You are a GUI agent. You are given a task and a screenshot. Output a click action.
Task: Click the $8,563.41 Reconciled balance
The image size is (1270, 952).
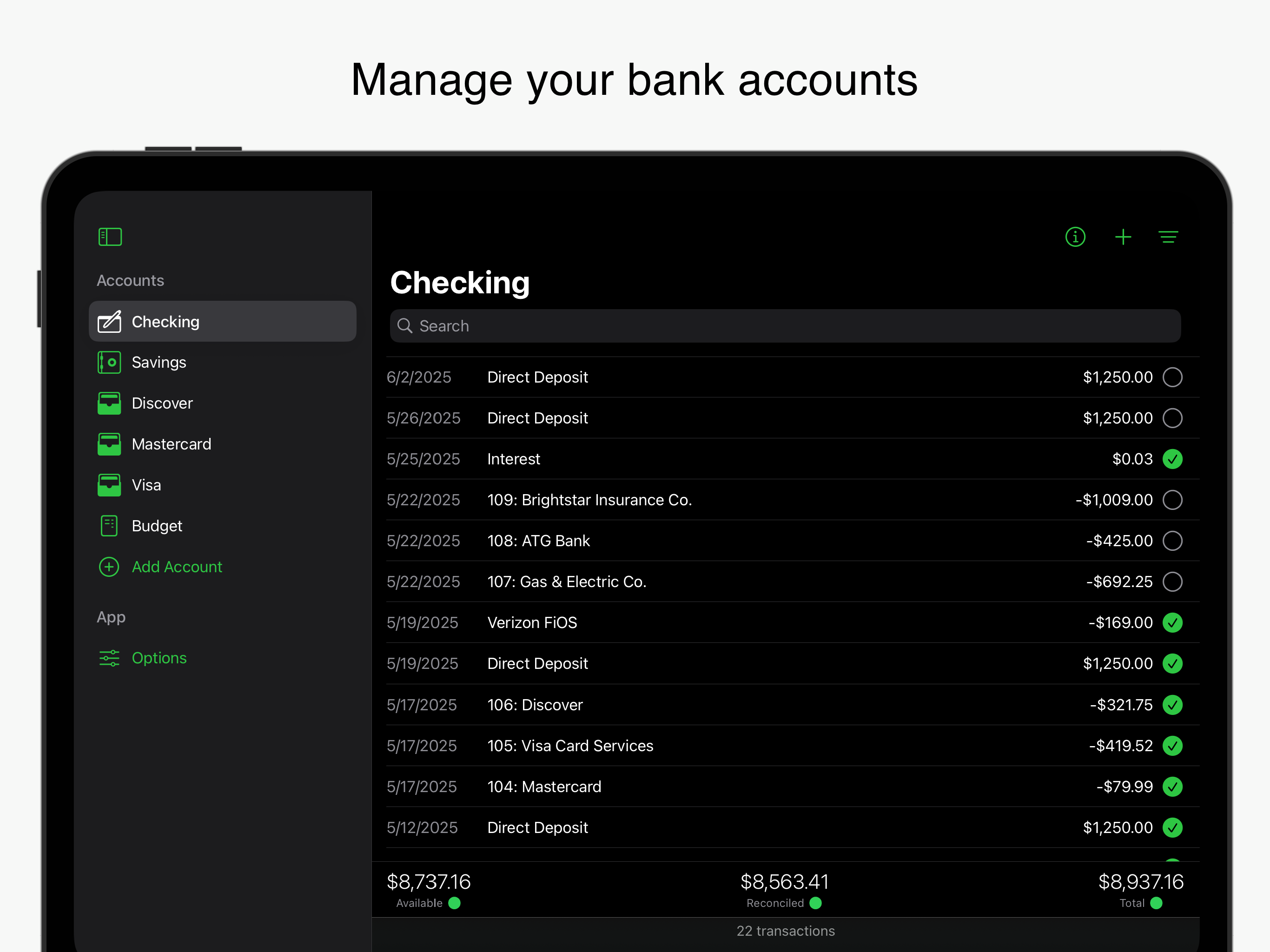[784, 882]
